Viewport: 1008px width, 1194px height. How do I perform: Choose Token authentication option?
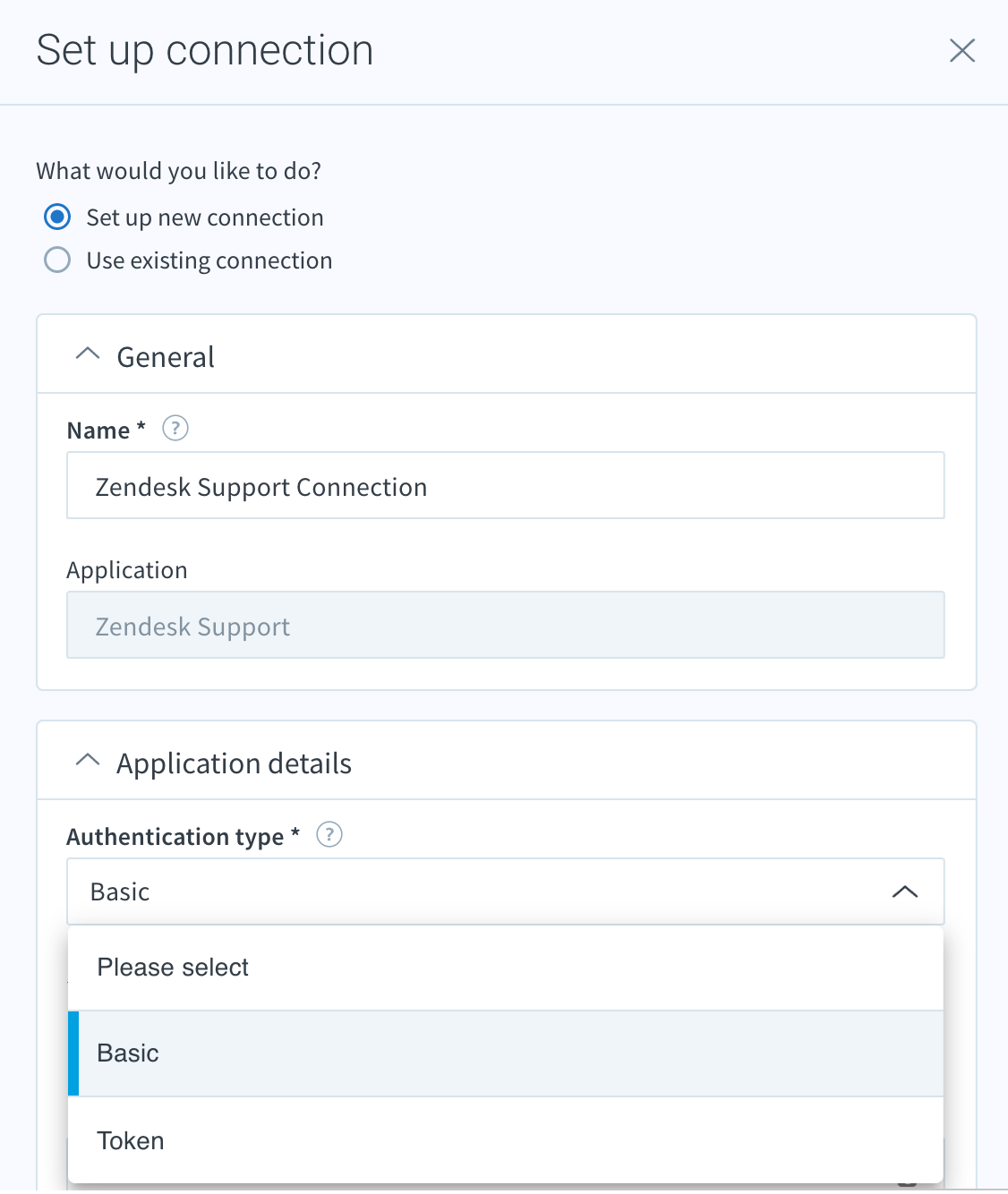click(x=506, y=1140)
